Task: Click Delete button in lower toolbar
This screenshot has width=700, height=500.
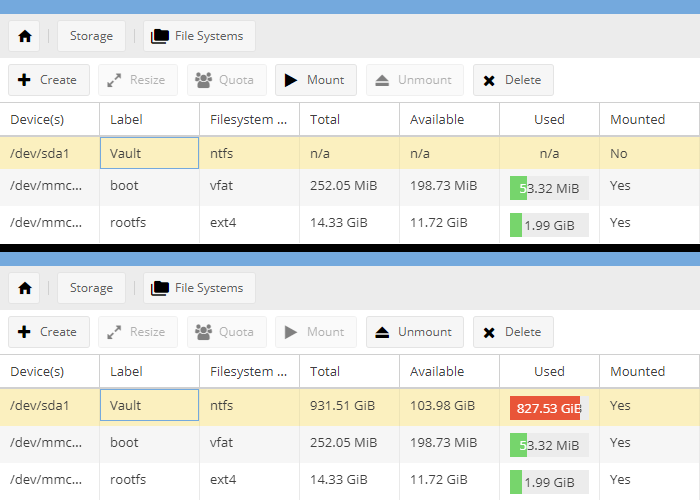Action: [513, 332]
